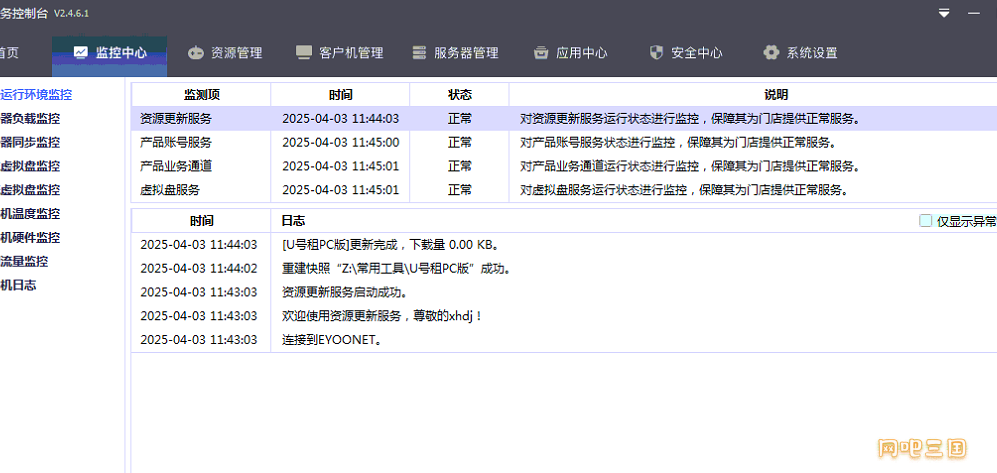The height and width of the screenshot is (473, 997).
Task: Click the 监测项 column header
Action: (x=202, y=95)
